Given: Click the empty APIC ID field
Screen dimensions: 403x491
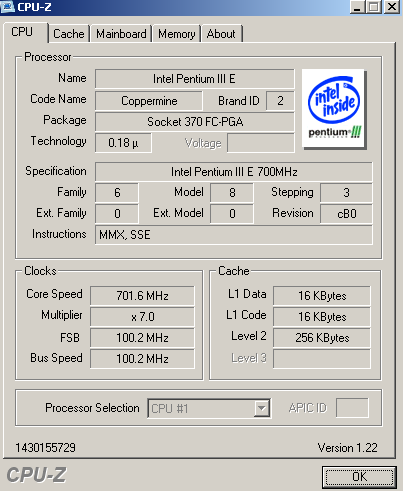Looking at the screenshot, I should coord(352,408).
